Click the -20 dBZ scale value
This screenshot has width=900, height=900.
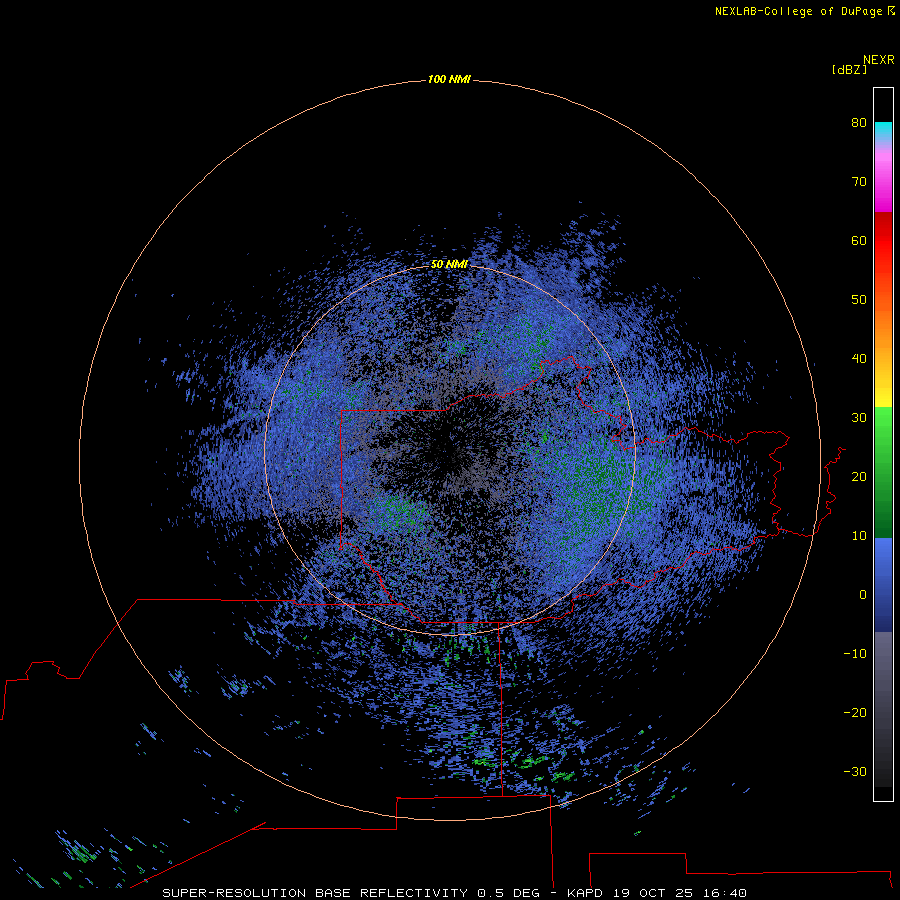[x=855, y=712]
